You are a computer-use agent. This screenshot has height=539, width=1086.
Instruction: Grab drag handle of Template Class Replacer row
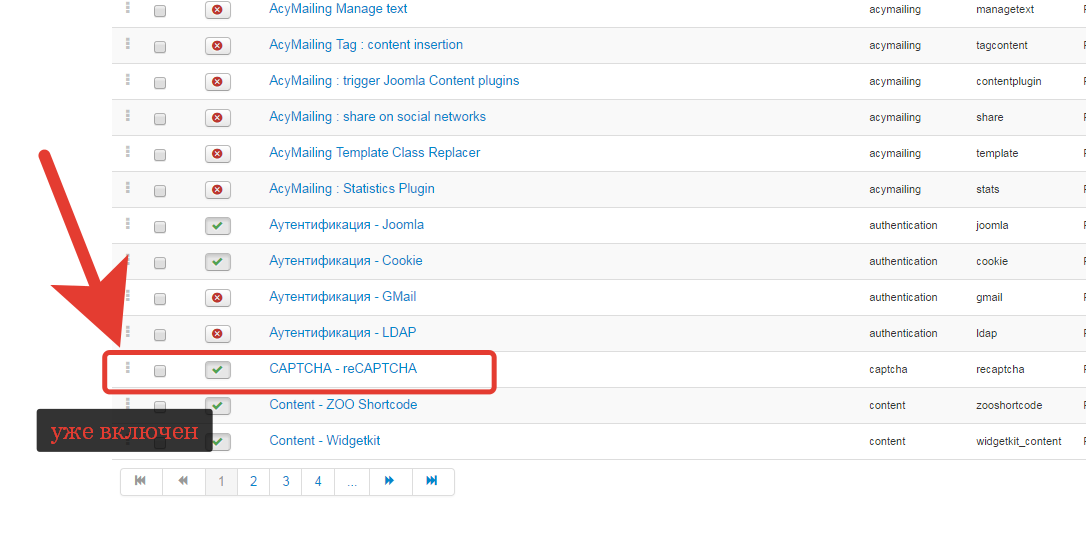click(x=127, y=151)
